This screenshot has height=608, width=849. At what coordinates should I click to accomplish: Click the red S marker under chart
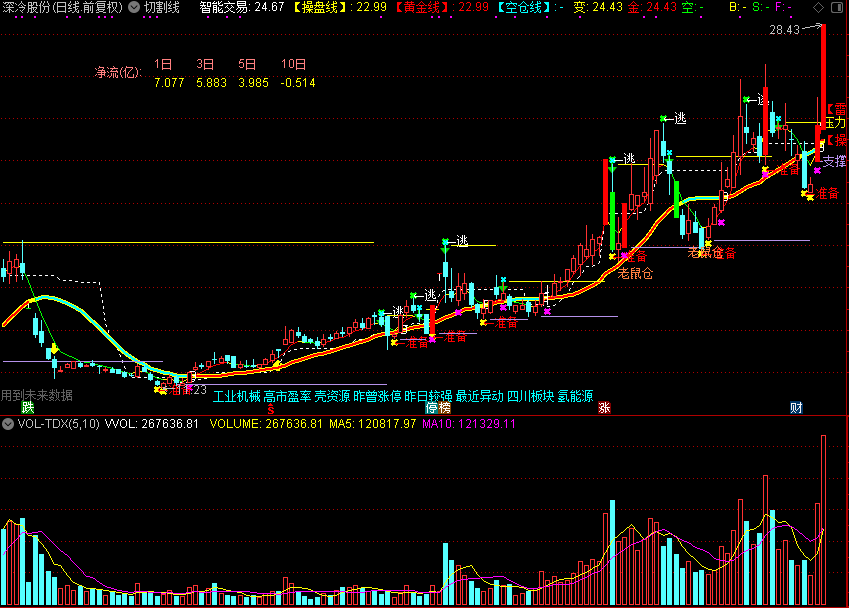coord(269,408)
